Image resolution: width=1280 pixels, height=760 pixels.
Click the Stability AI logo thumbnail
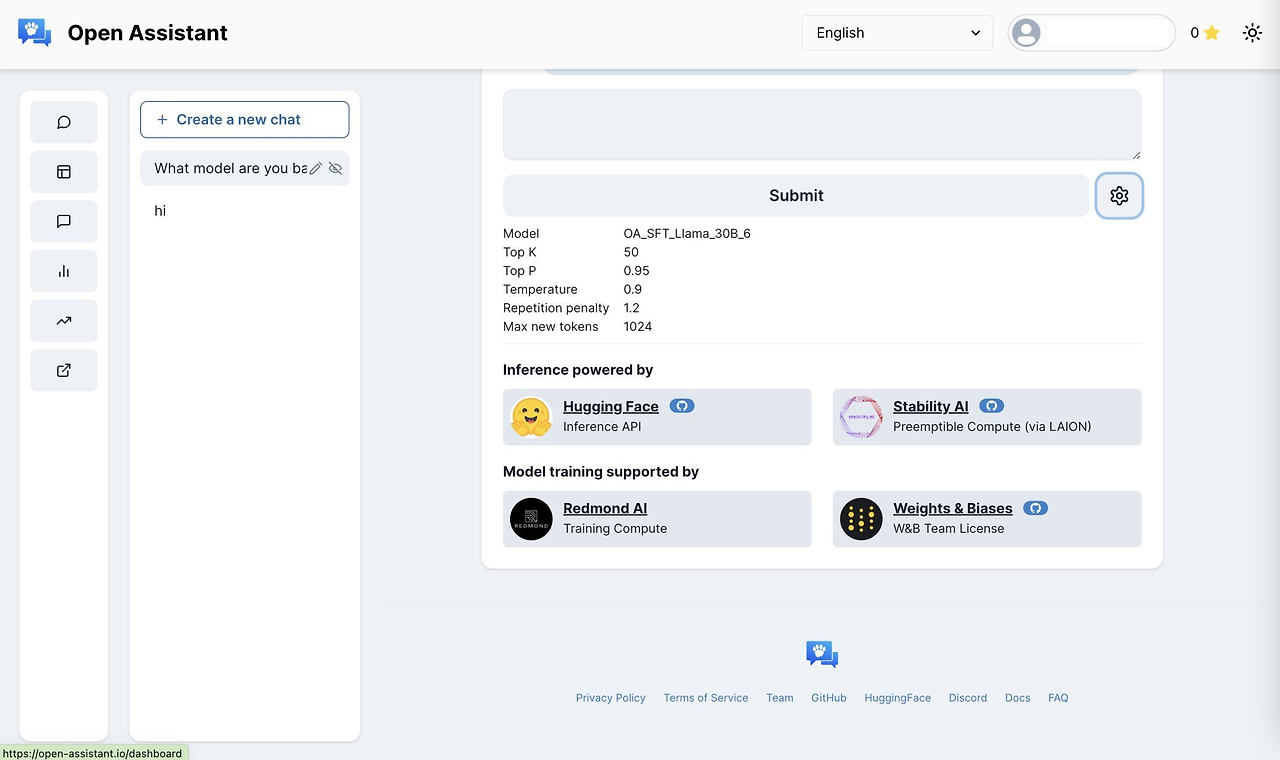click(x=861, y=417)
